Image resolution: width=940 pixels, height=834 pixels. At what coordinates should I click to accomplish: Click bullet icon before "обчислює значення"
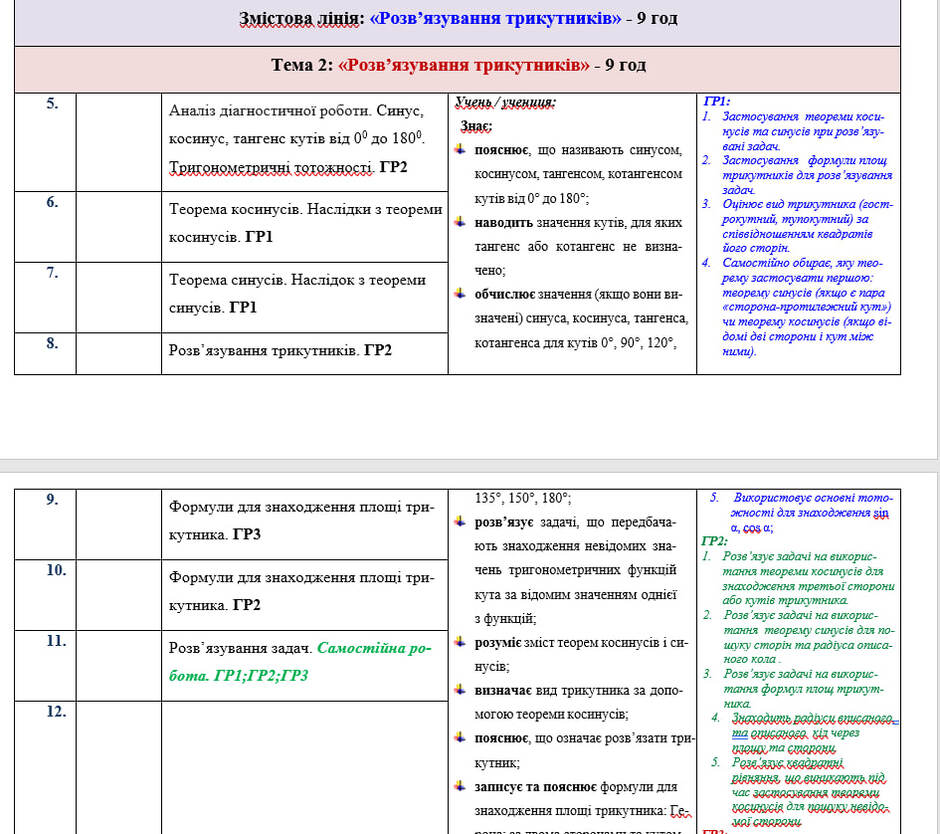[460, 293]
